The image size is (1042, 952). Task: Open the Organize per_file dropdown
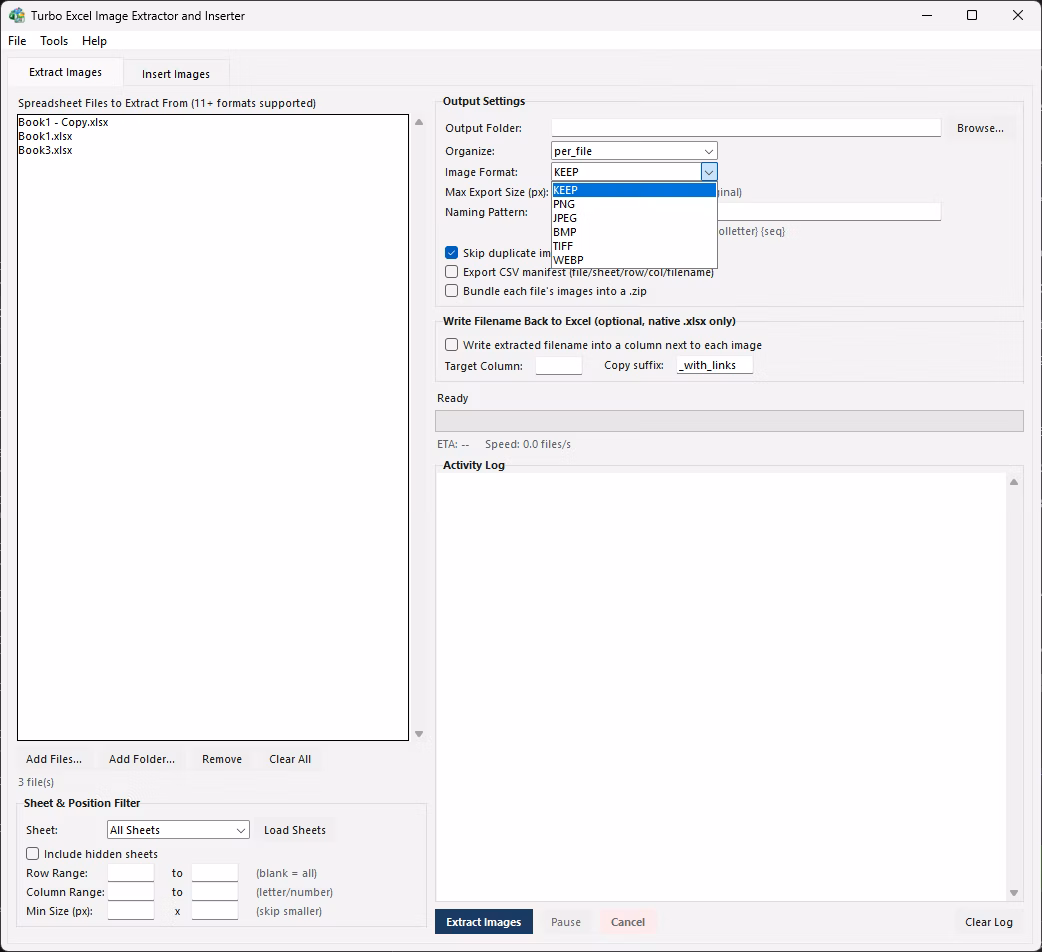coord(634,151)
